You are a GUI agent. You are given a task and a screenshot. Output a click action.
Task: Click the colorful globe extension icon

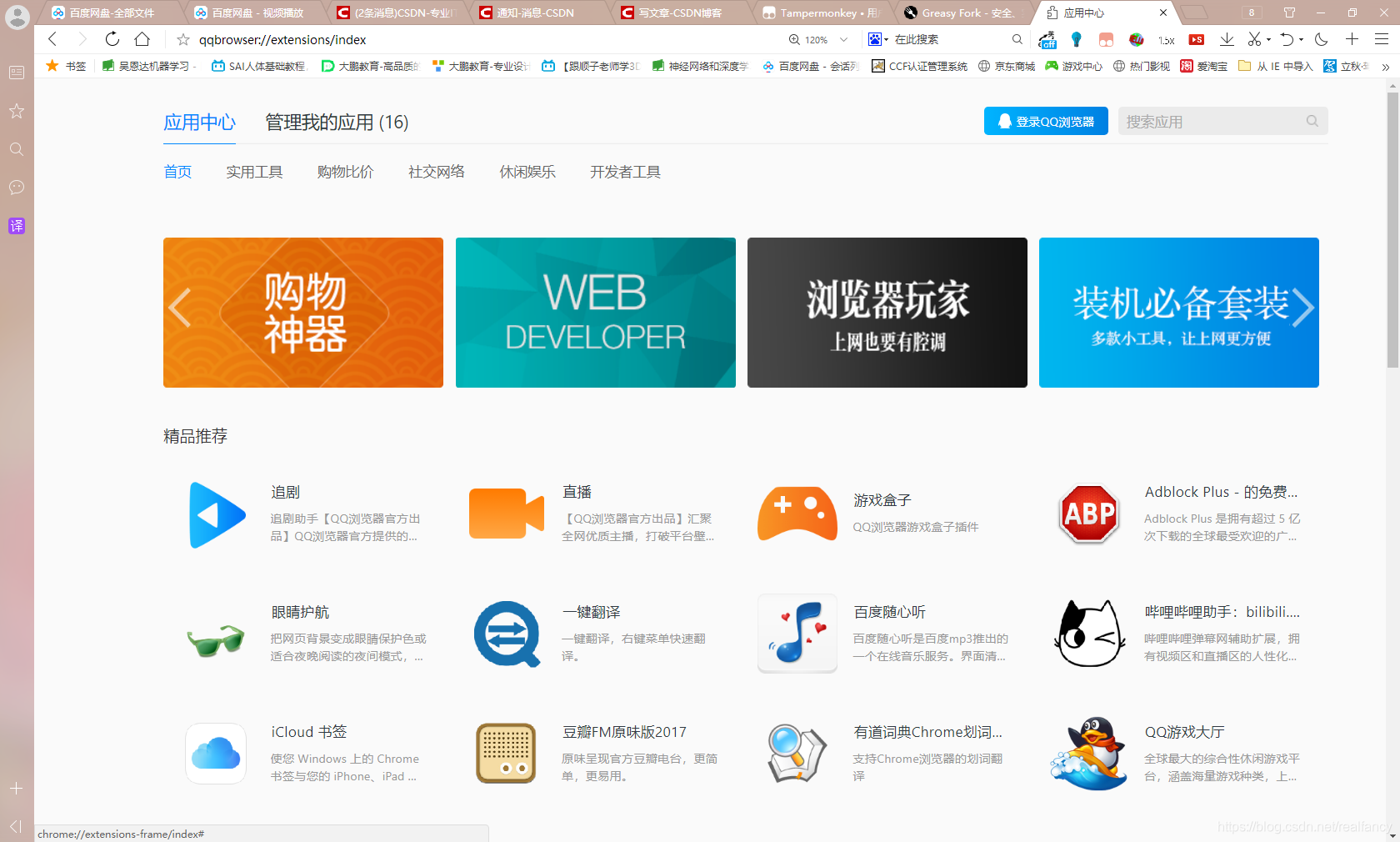click(x=1136, y=39)
